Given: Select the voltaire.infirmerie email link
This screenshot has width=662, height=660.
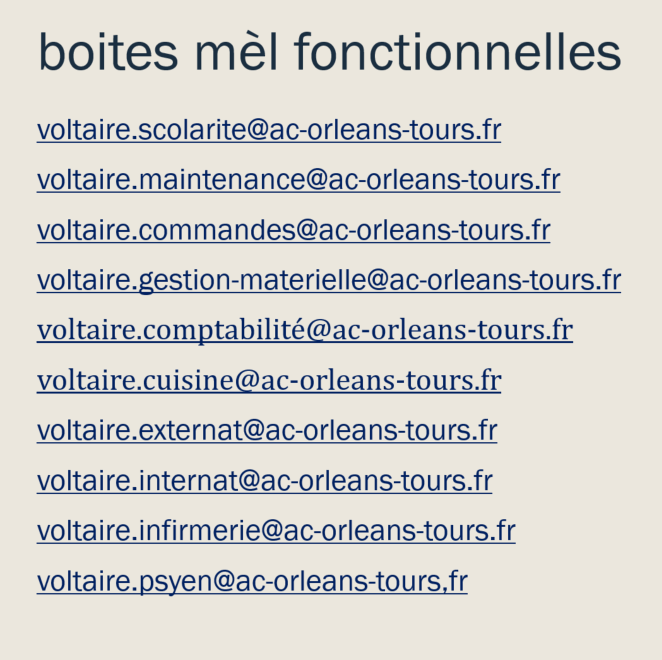Looking at the screenshot, I should pos(276,531).
